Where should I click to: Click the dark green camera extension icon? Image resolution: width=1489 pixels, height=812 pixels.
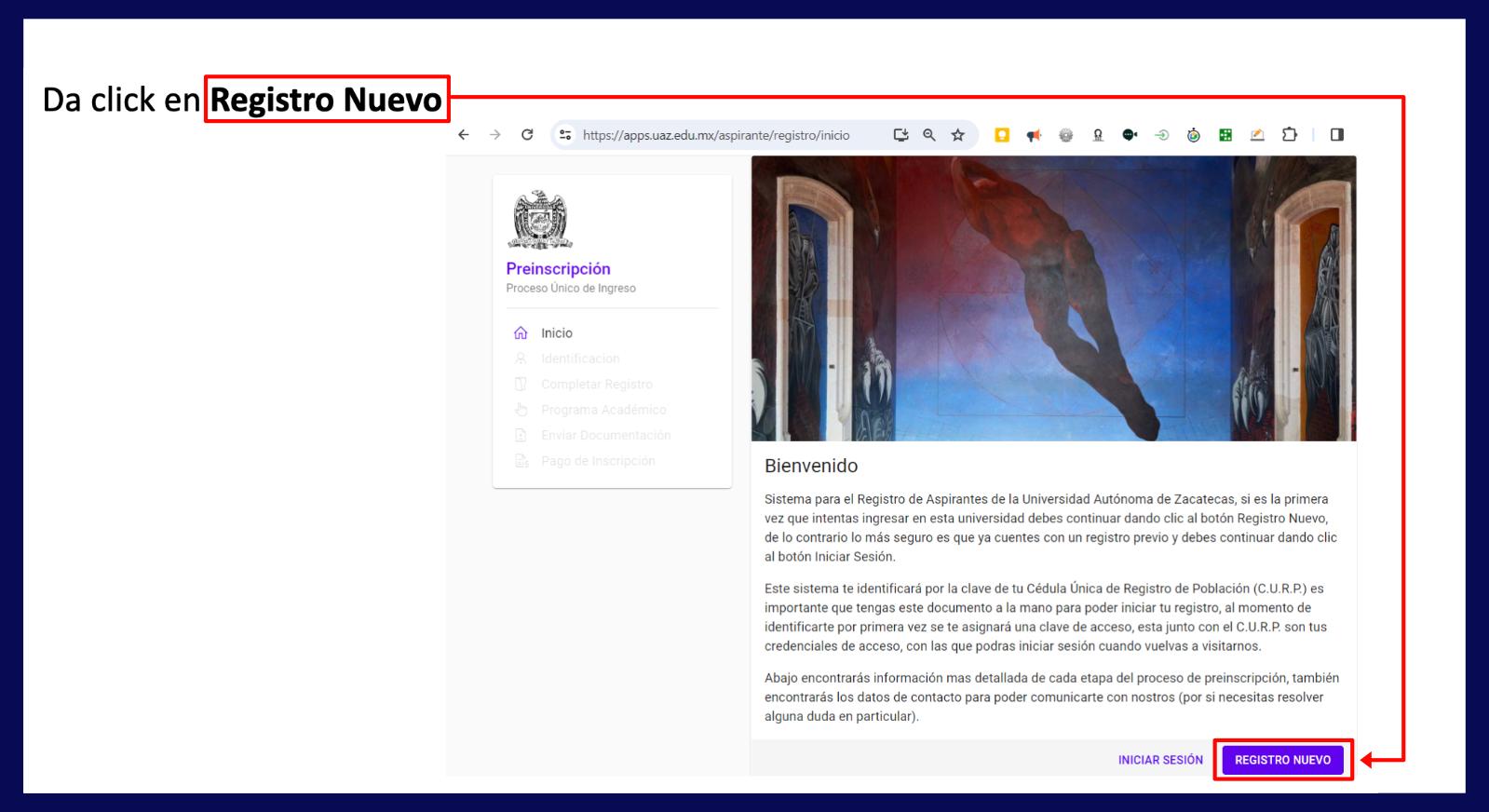click(x=1130, y=135)
